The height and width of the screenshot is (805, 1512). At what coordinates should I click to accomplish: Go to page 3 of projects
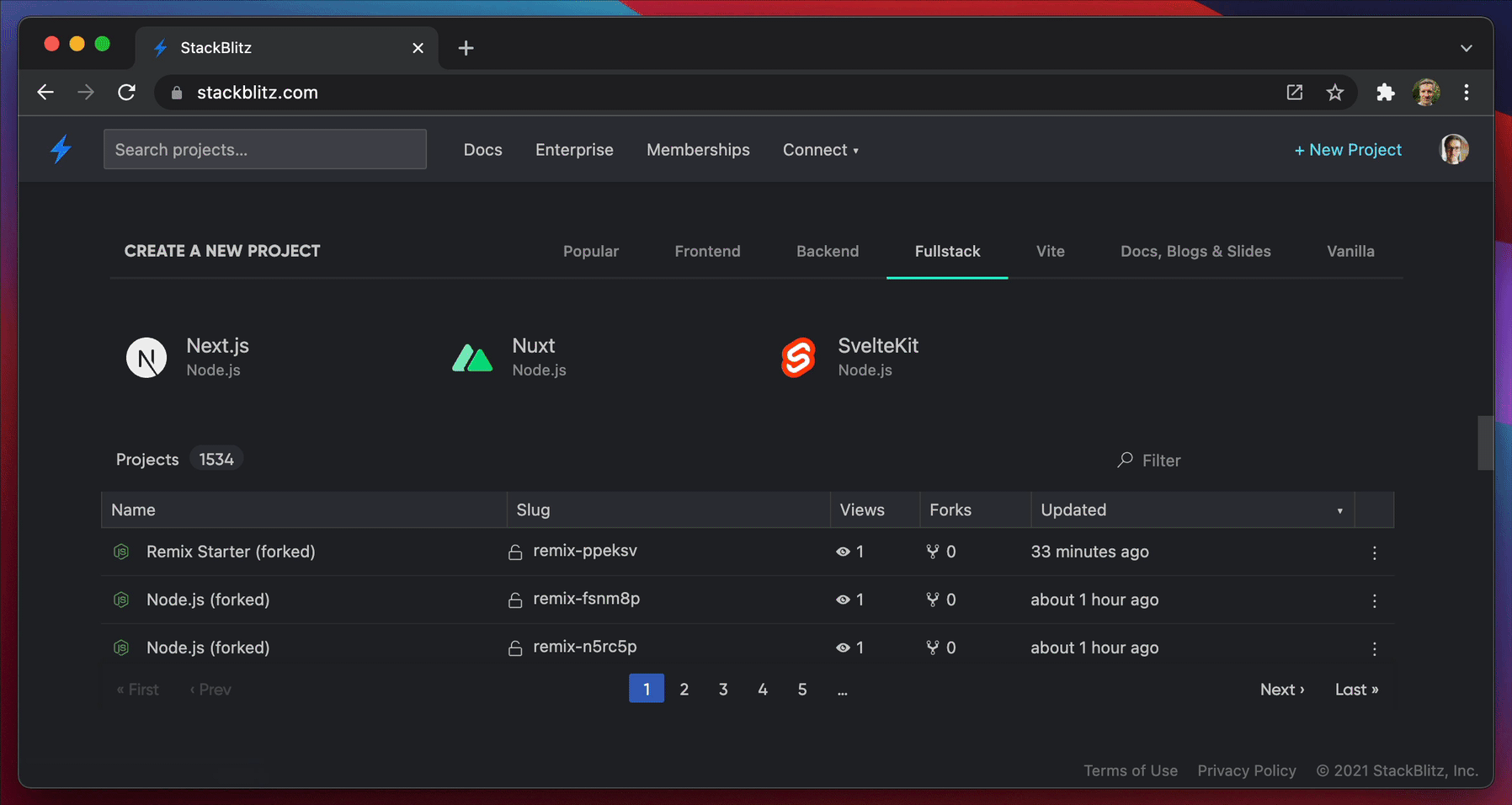pyautogui.click(x=723, y=689)
